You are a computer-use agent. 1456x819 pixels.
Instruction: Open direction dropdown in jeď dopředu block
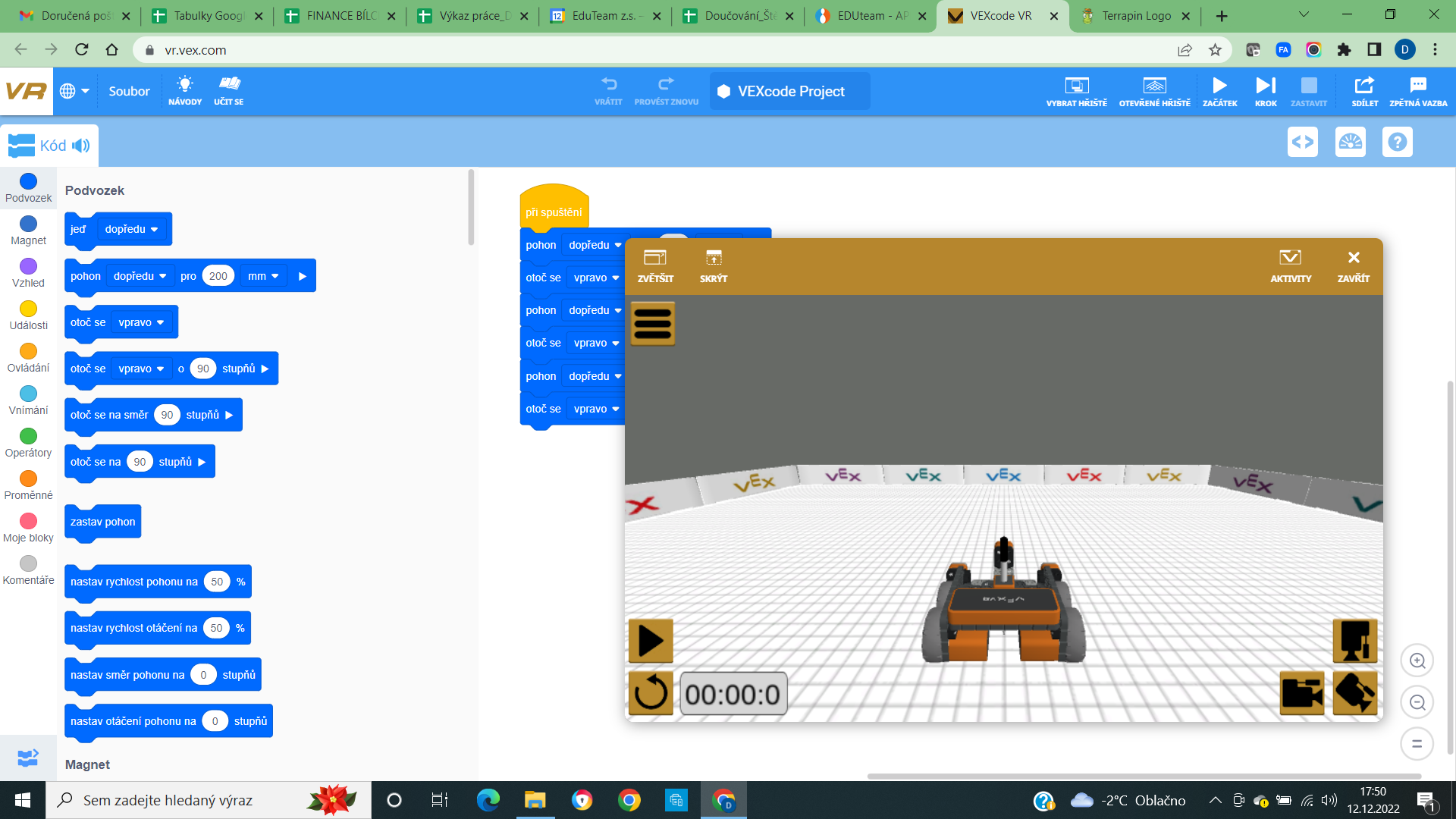(x=132, y=229)
